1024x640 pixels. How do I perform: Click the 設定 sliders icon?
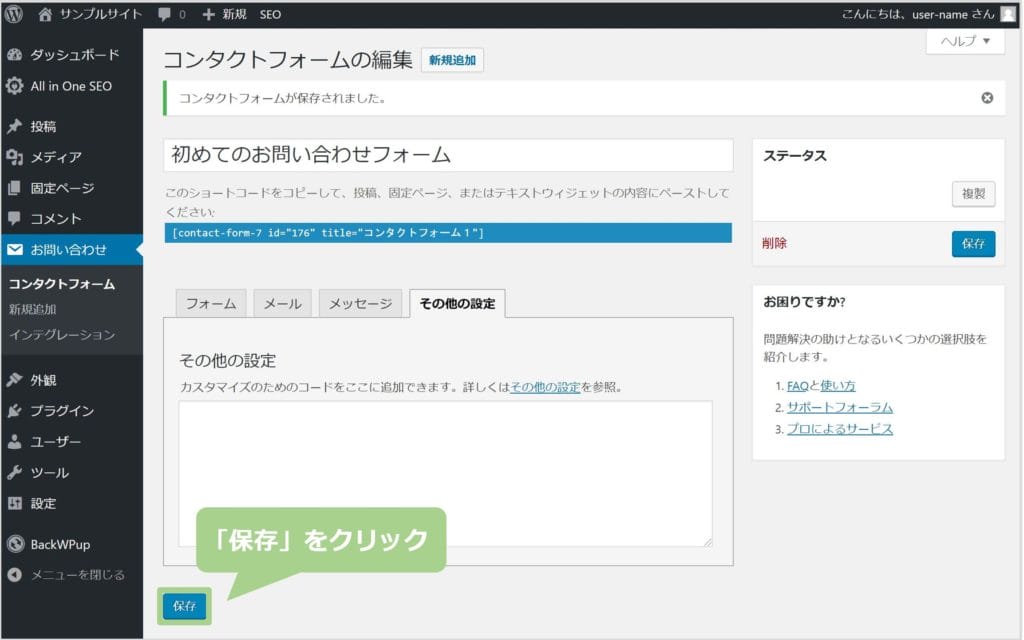pos(14,504)
